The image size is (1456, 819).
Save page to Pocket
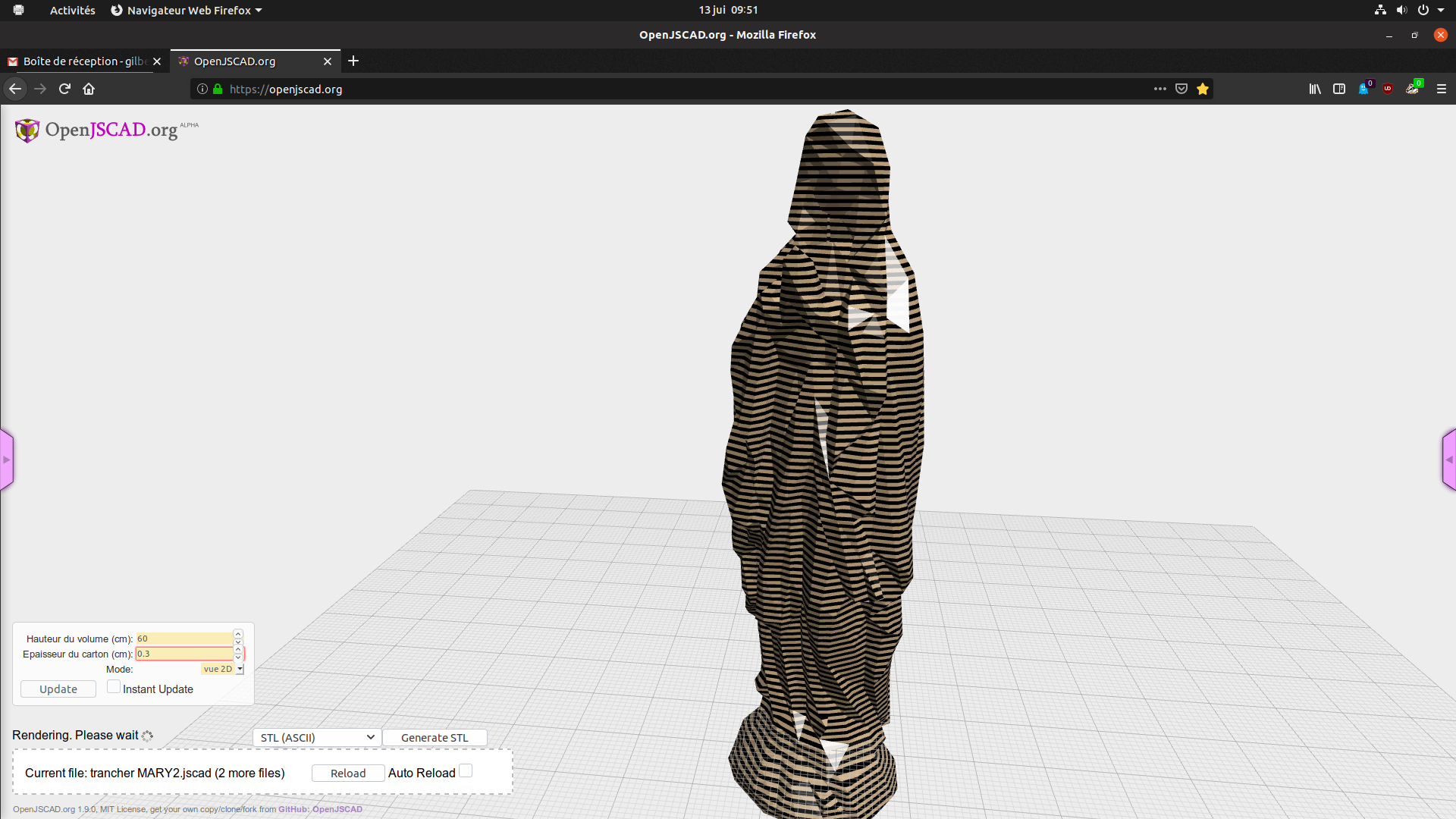click(x=1181, y=89)
